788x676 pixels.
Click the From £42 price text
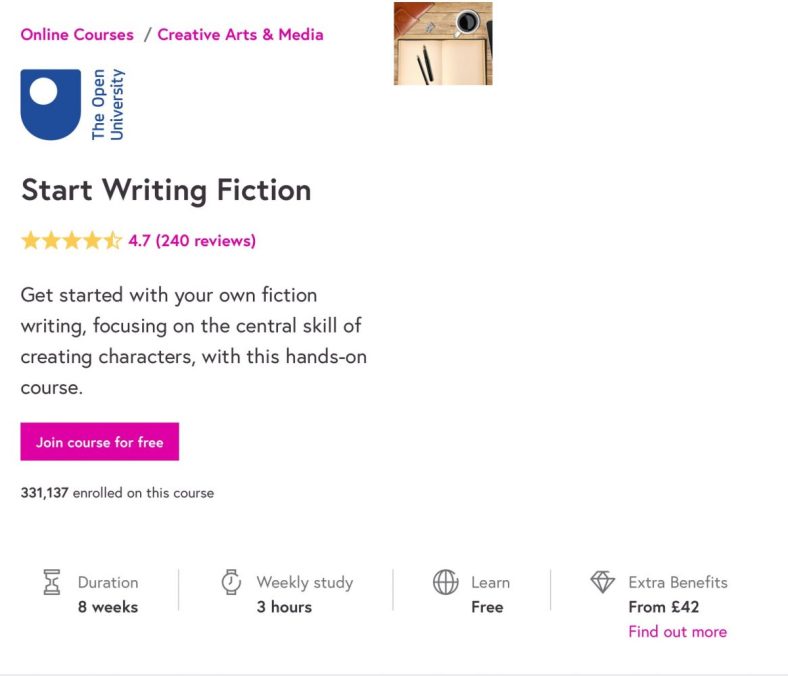[663, 607]
